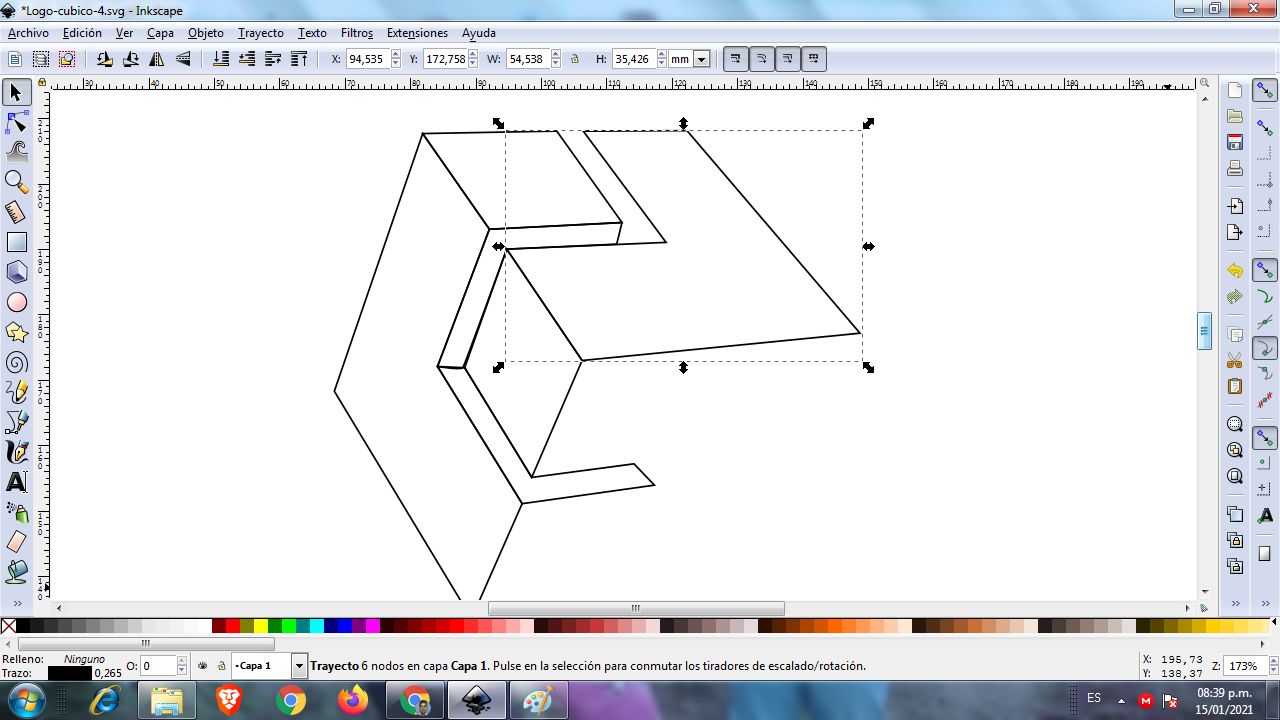The image size is (1280, 720).
Task: Toggle scale rounded corners option
Action: (762, 59)
